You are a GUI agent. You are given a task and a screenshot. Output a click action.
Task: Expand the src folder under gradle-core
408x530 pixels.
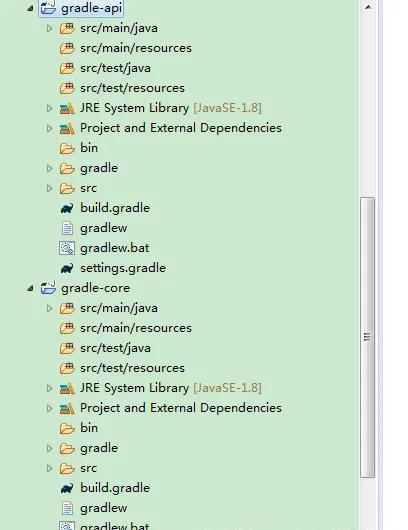coord(49,468)
